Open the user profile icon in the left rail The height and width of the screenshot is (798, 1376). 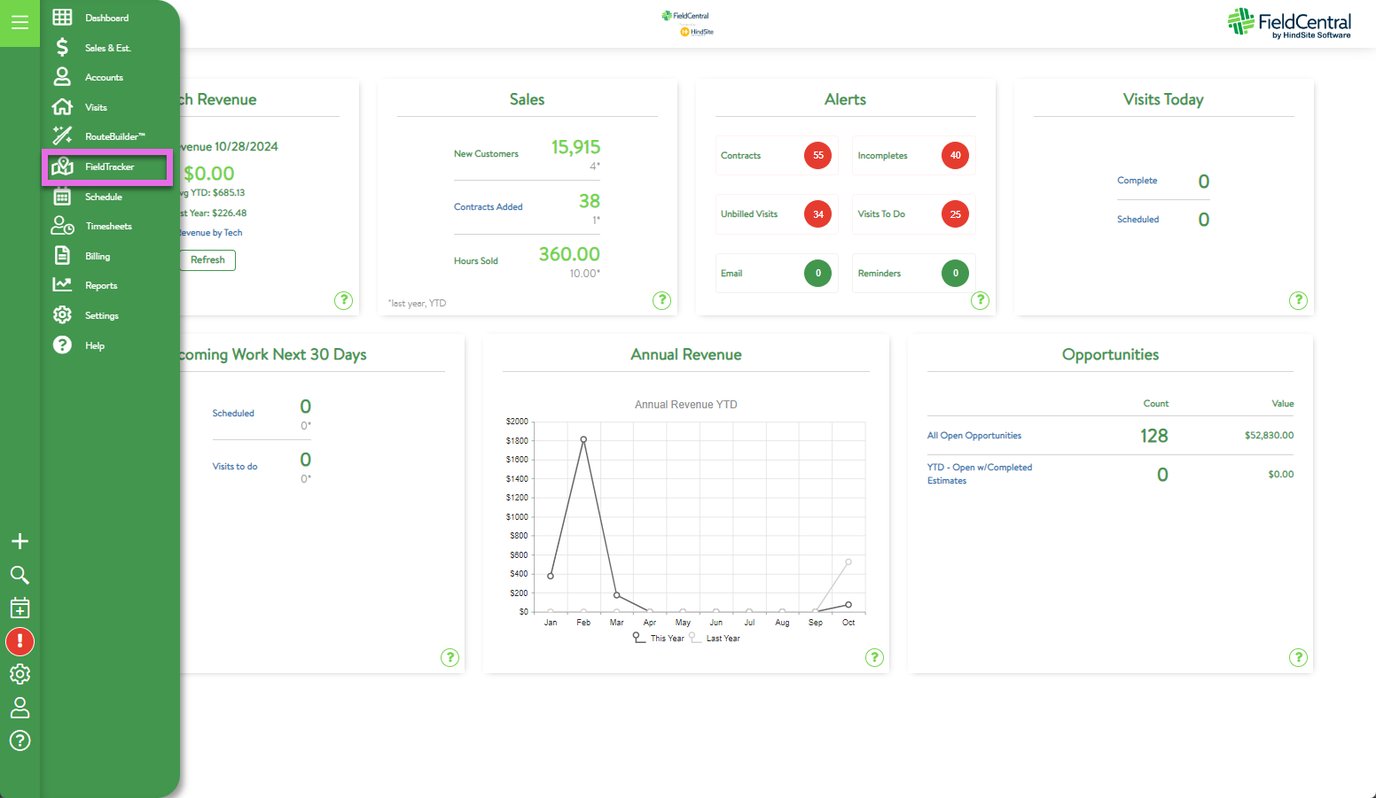pyautogui.click(x=20, y=707)
